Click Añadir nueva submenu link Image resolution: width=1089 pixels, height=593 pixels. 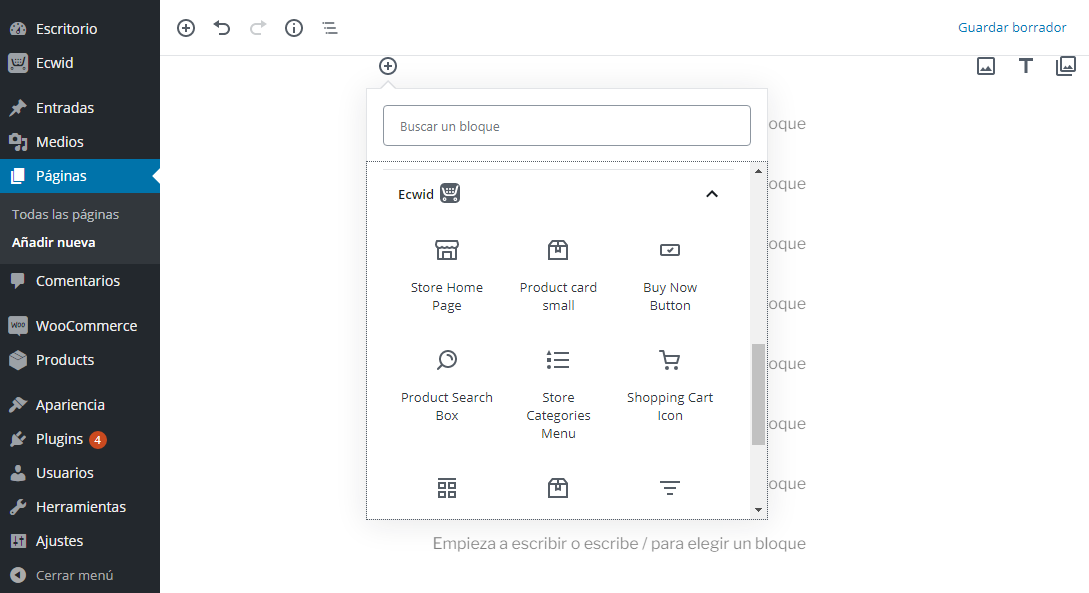pos(53,242)
